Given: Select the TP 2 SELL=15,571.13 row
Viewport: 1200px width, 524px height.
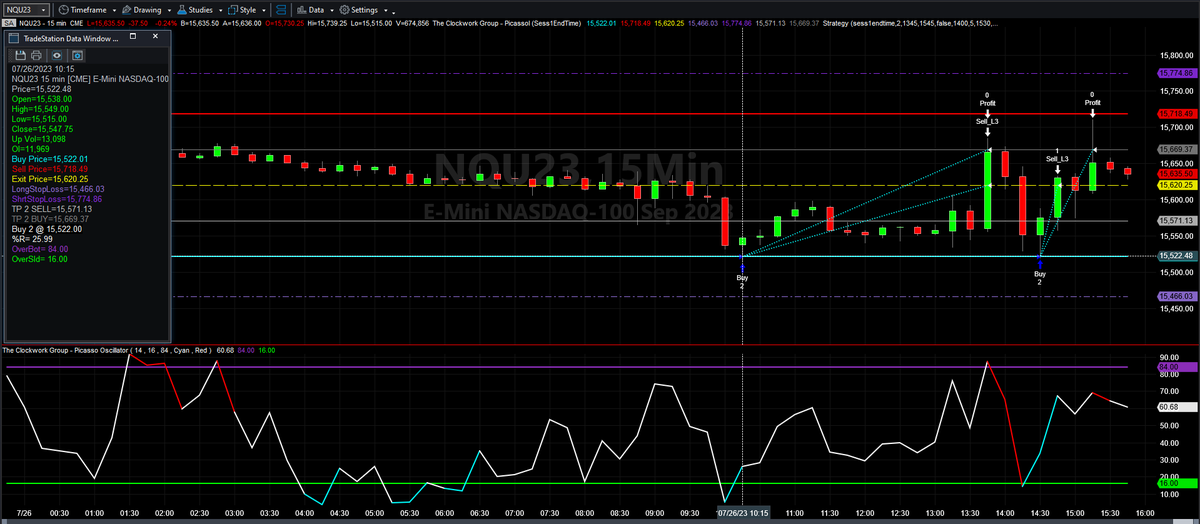Looking at the screenshot, I should click(x=52, y=209).
